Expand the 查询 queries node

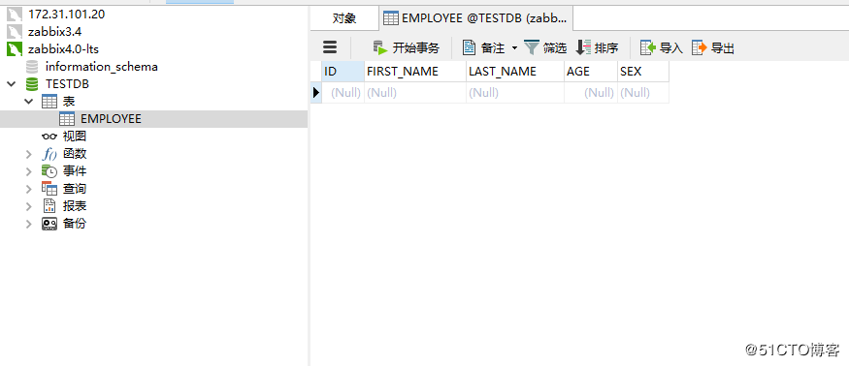[28, 189]
